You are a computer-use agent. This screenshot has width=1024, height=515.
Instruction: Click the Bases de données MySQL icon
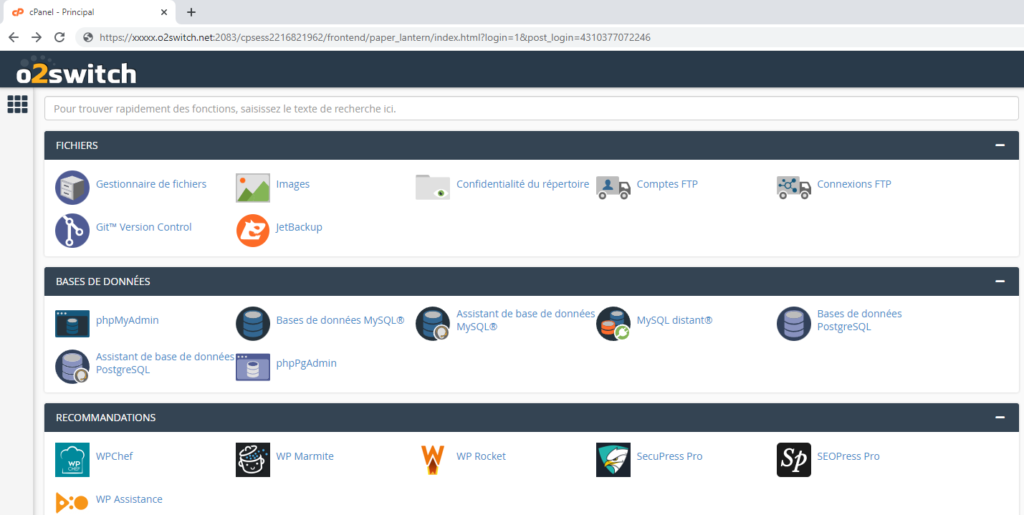pos(253,324)
